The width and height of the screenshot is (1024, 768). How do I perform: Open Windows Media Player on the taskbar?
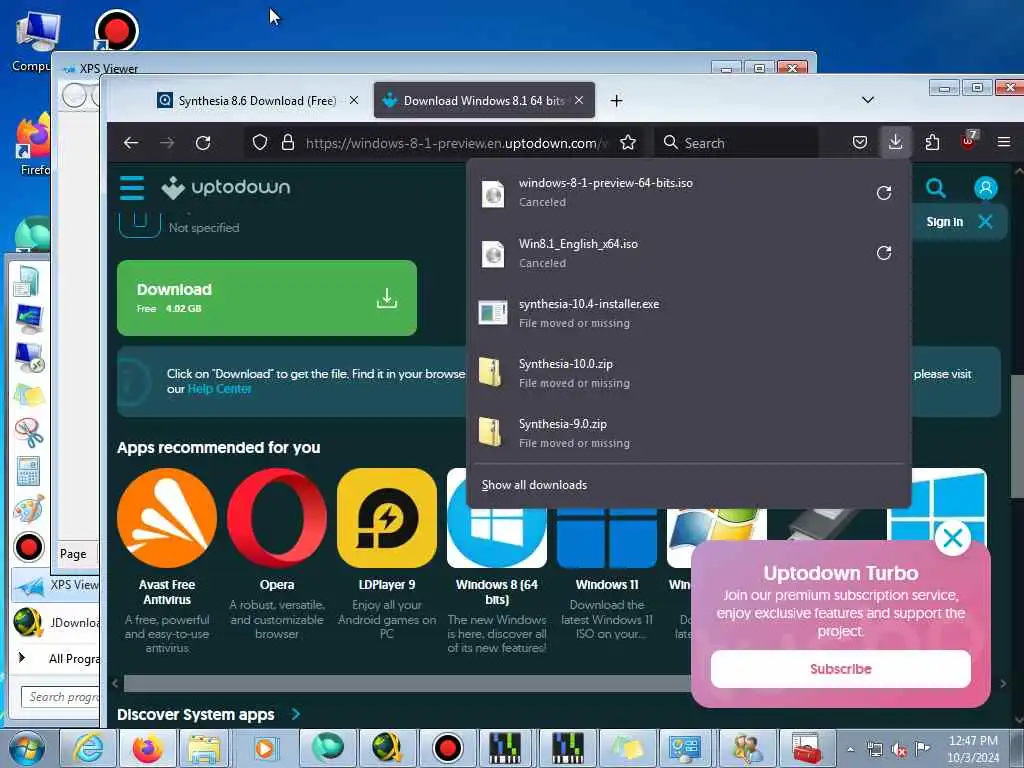pos(265,748)
